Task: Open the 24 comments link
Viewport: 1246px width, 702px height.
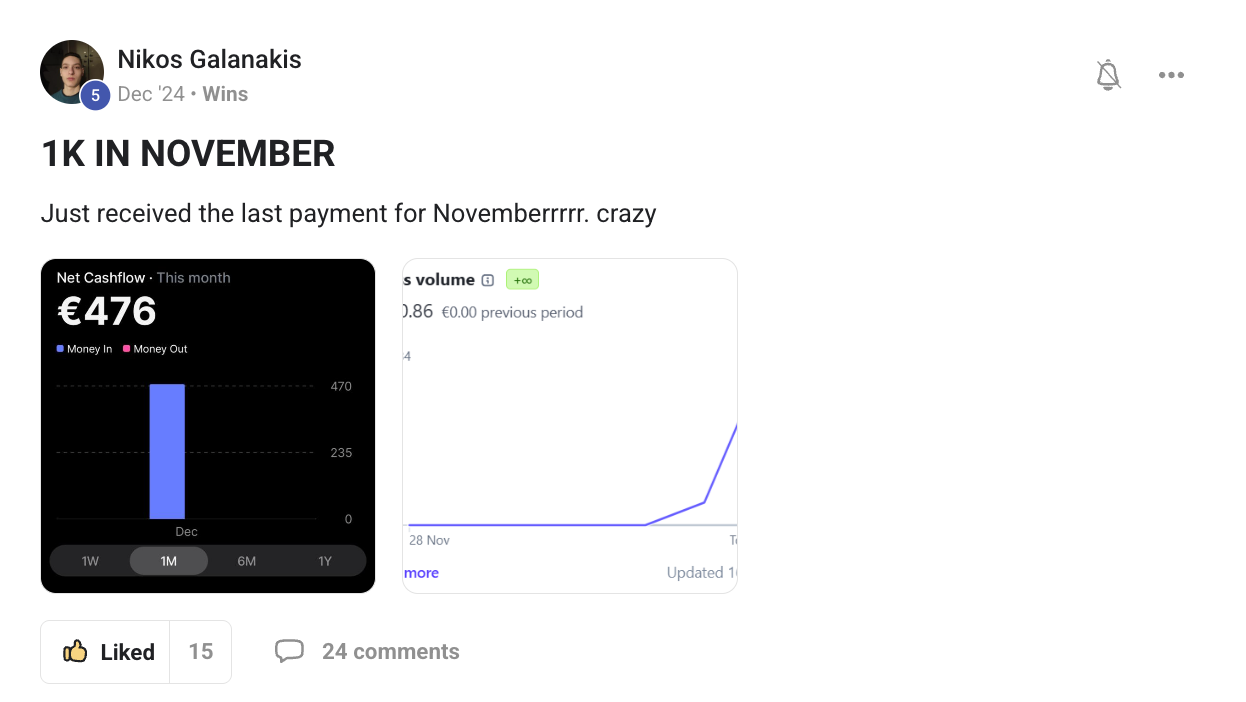Action: click(390, 652)
